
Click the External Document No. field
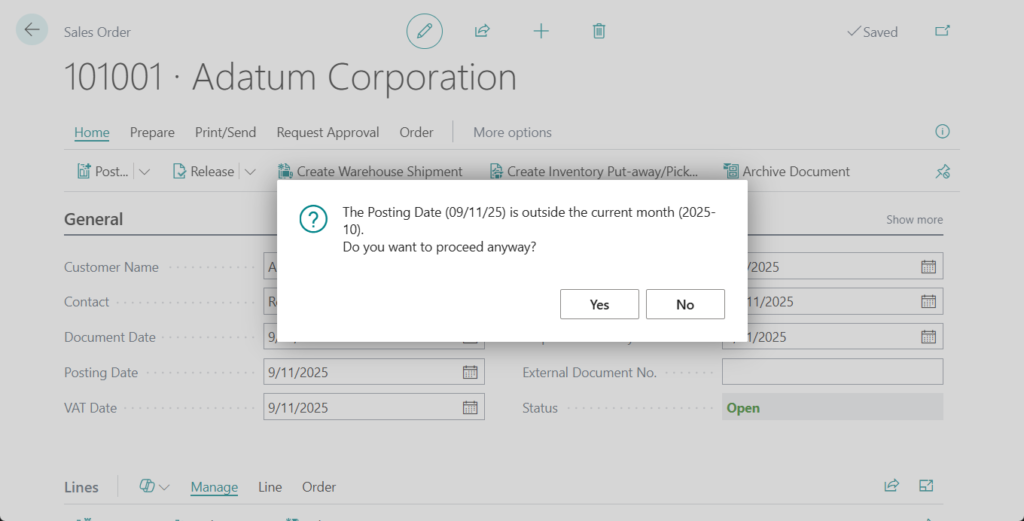832,372
